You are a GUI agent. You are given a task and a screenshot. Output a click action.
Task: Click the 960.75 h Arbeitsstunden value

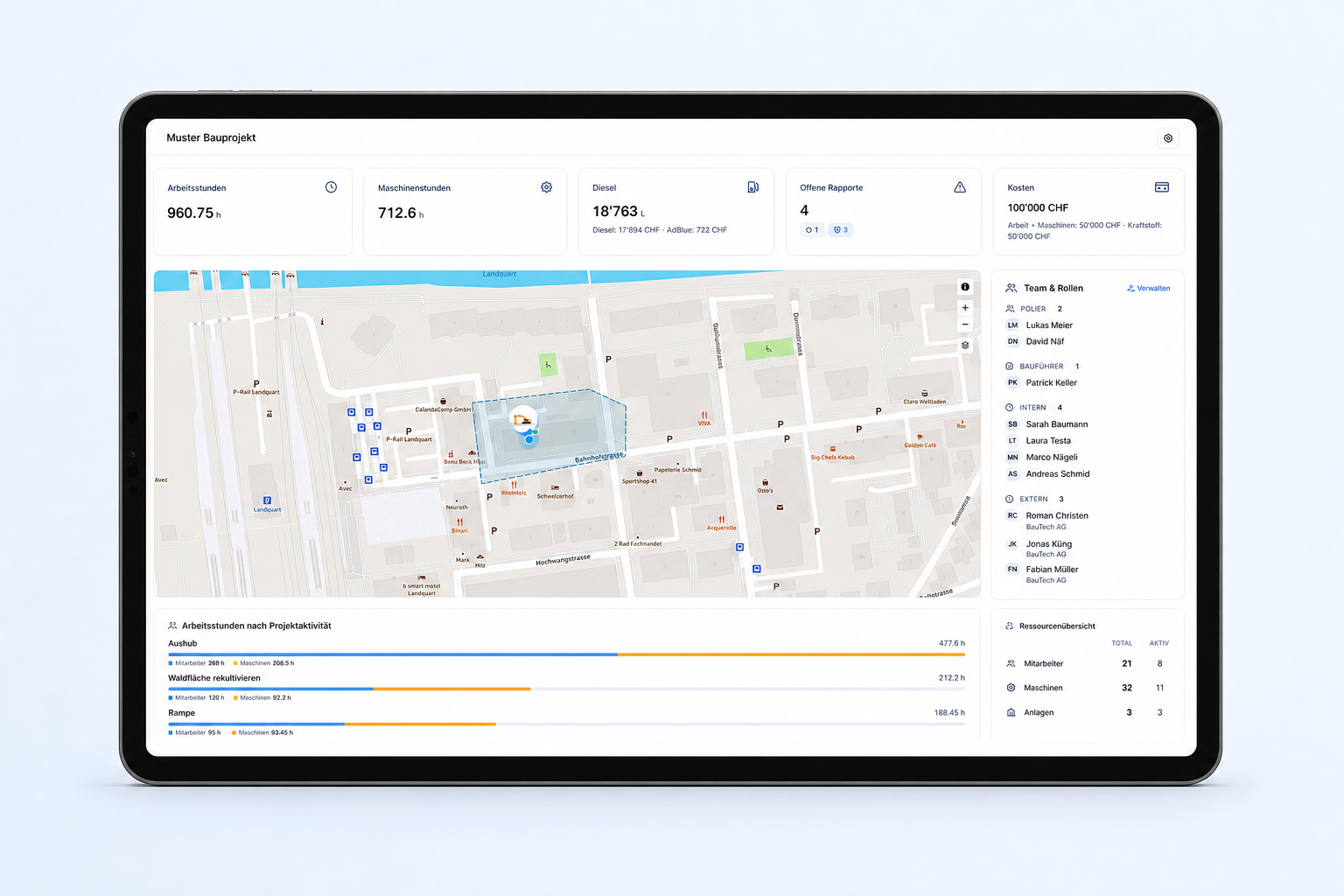pyautogui.click(x=193, y=213)
